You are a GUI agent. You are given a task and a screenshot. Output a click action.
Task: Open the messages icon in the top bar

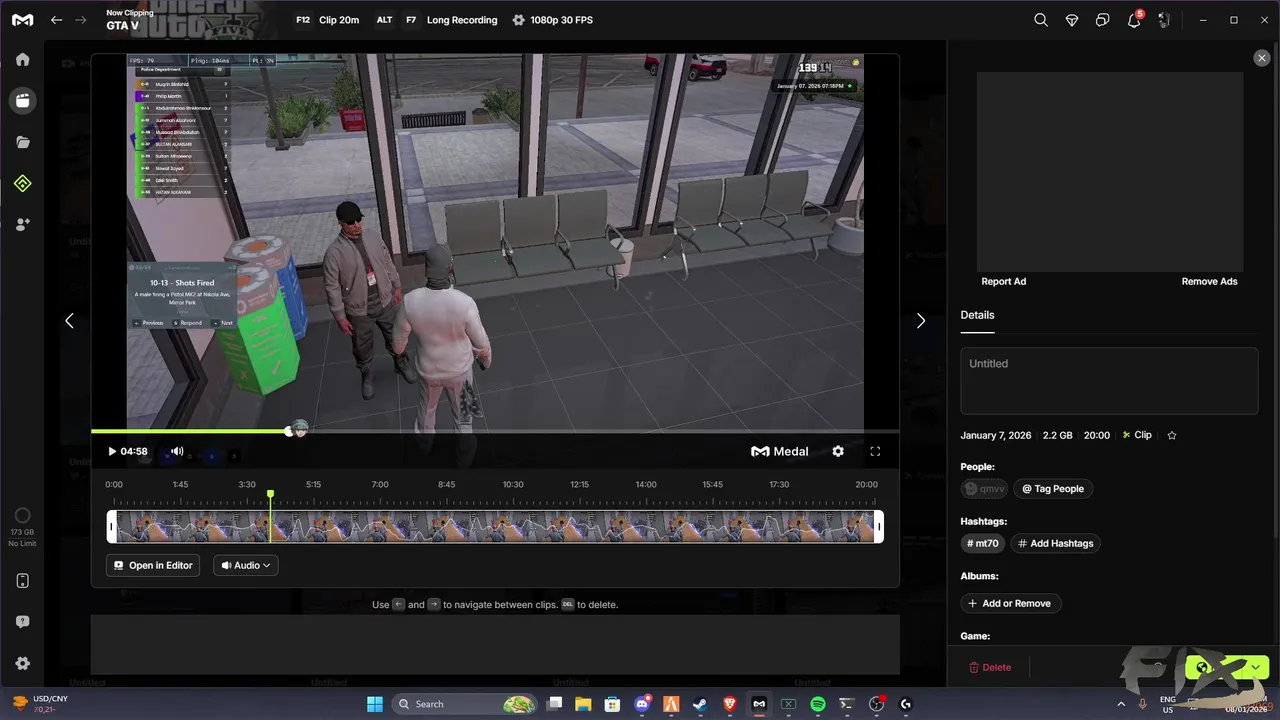click(x=1103, y=20)
